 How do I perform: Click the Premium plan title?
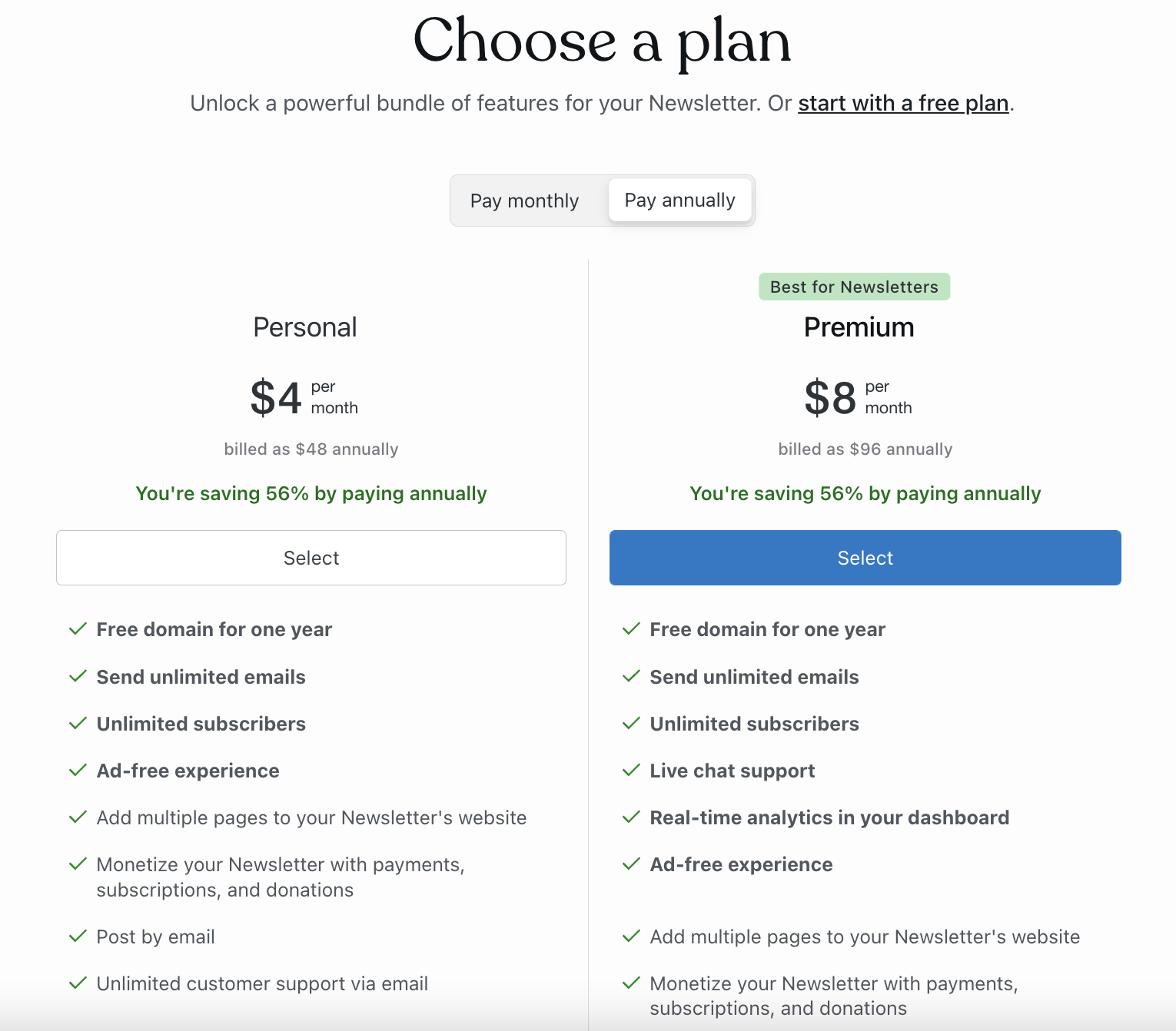859,327
